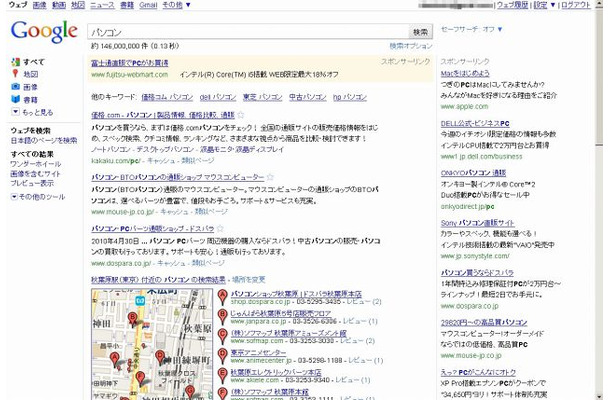
Task: Click related keyword 価格コム パソコン
Action: click(x=167, y=97)
